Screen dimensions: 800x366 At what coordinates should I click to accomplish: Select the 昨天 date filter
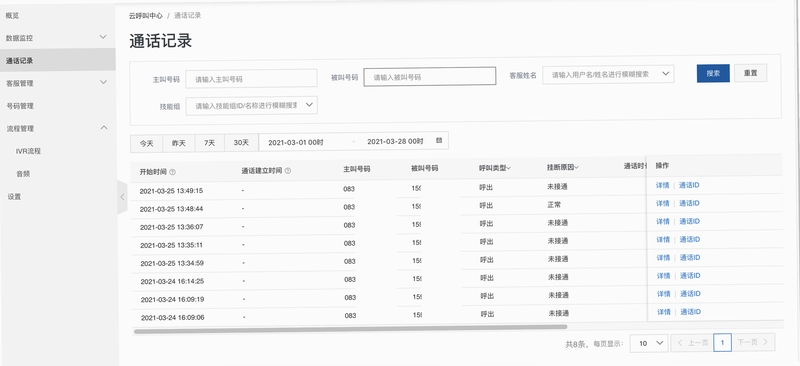pos(179,143)
